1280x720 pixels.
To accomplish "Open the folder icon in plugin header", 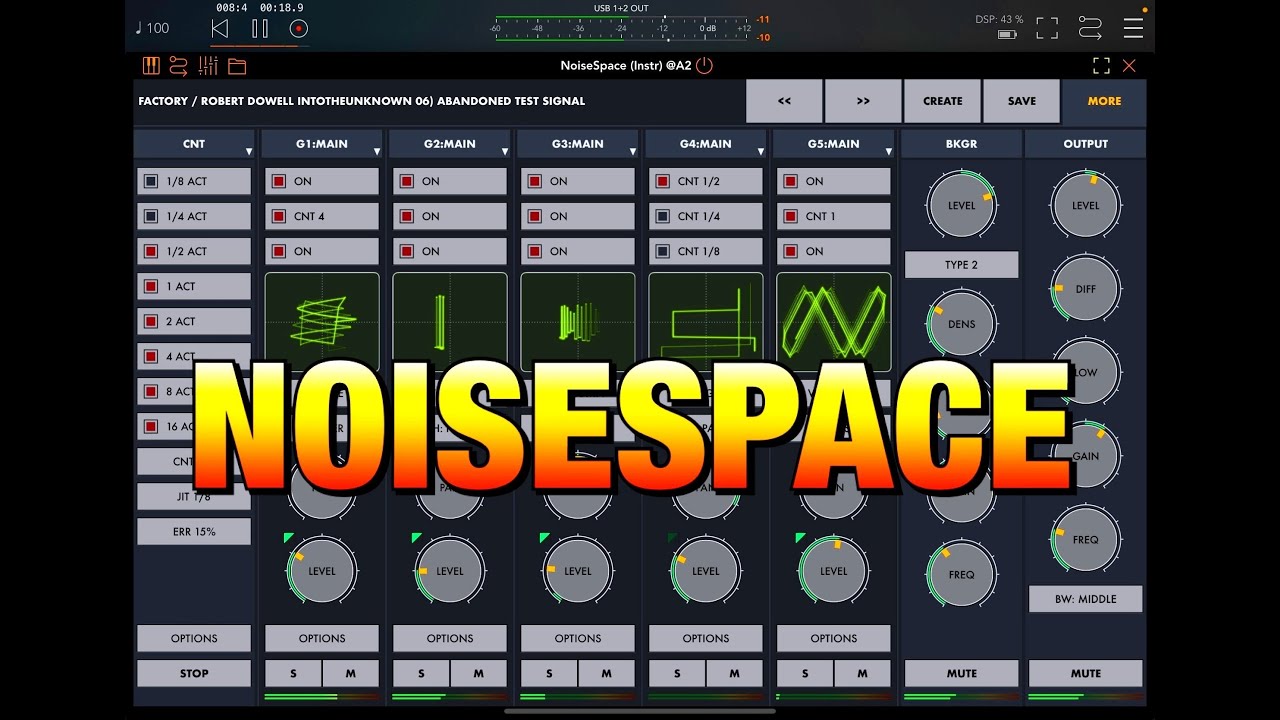I will point(236,66).
